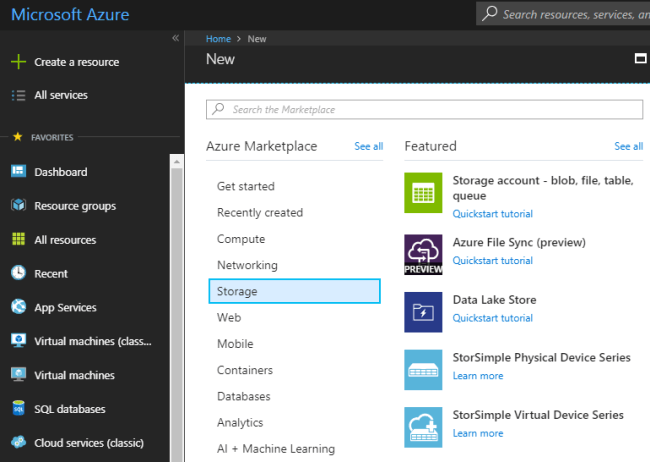
Task: Click See all next to Featured
Action: pos(628,146)
